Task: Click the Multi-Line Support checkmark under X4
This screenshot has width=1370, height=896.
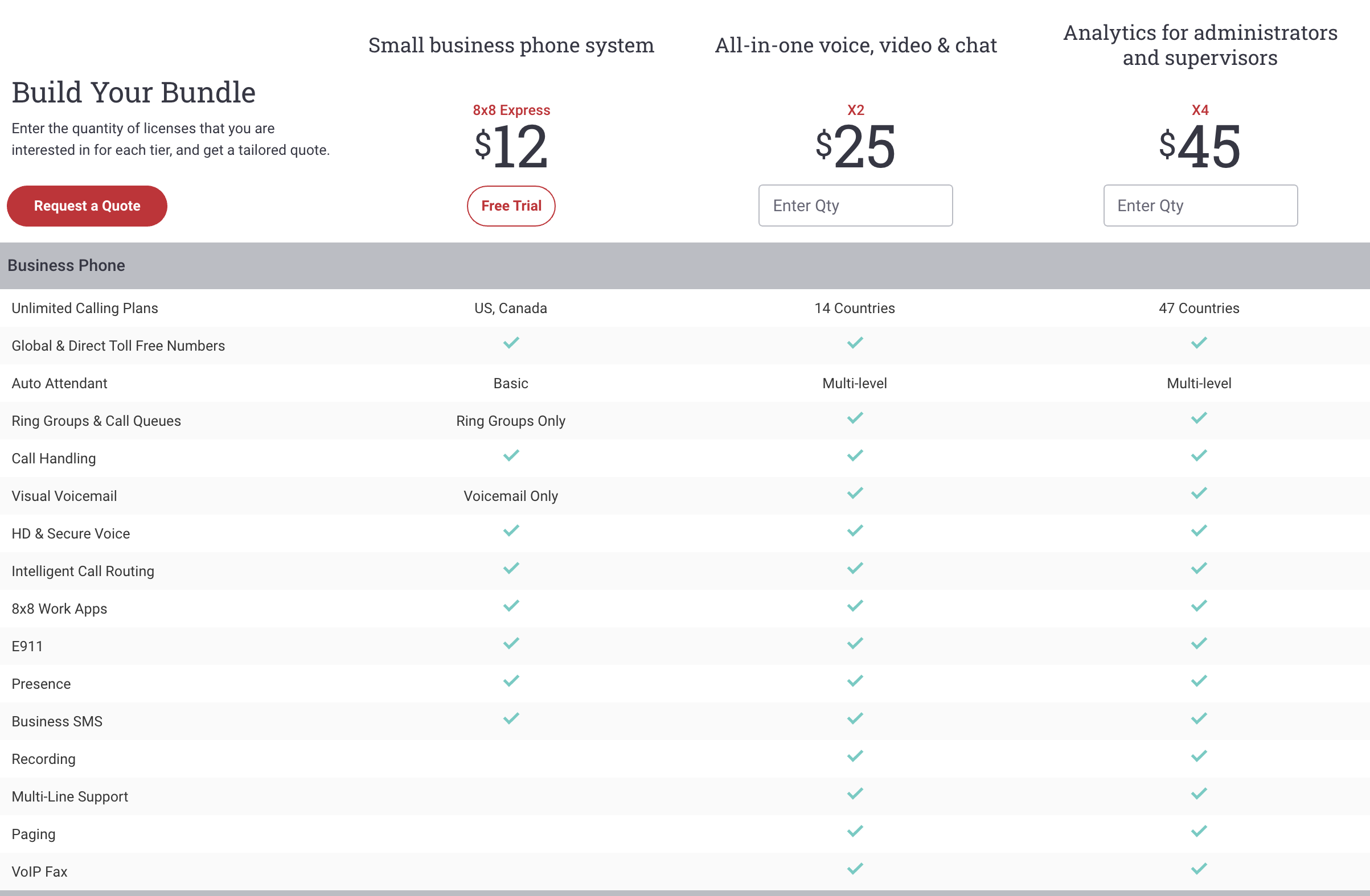Action: click(x=1199, y=794)
